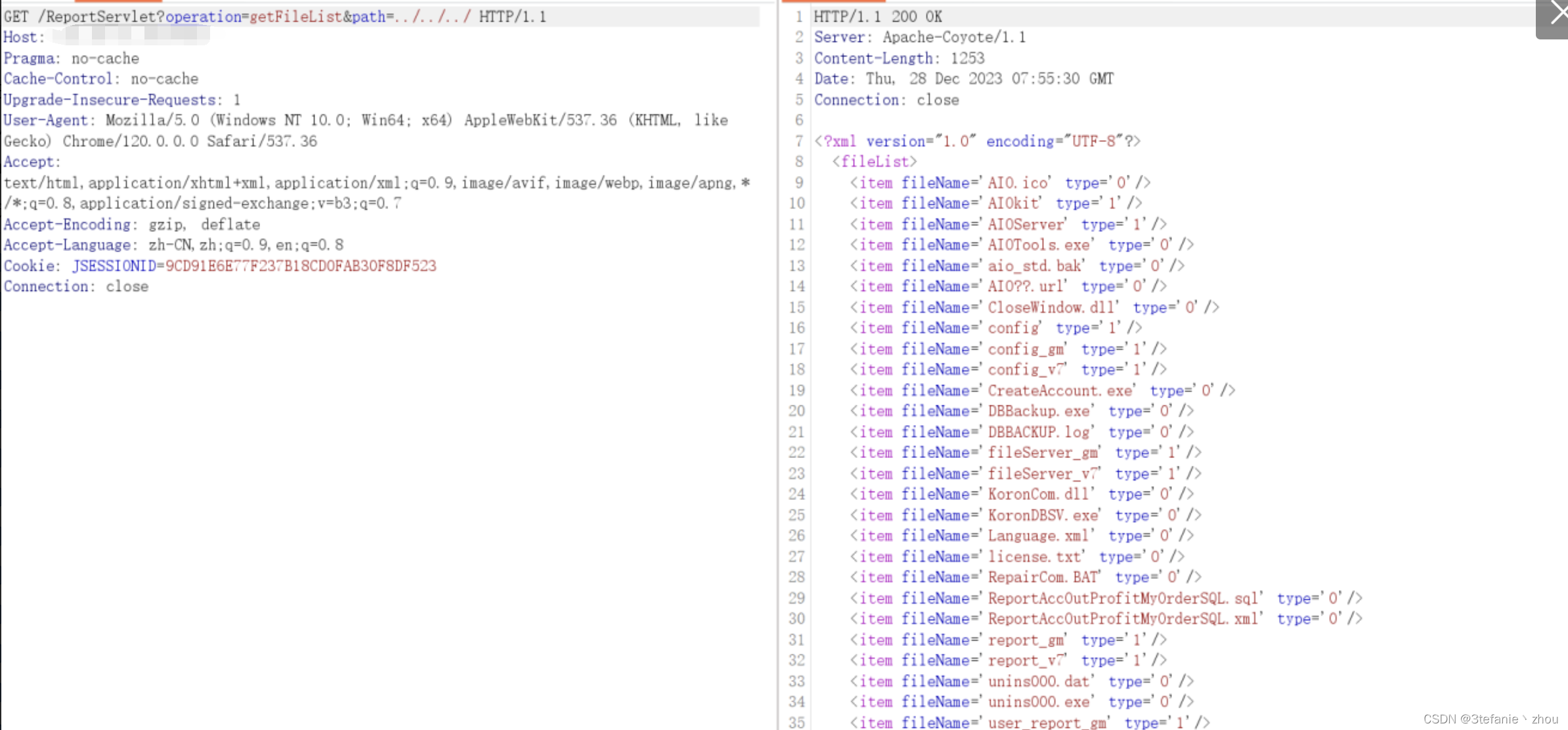Click the GET /ReportServlet request line
Image resolution: width=1568 pixels, height=730 pixels.
pyautogui.click(x=274, y=16)
